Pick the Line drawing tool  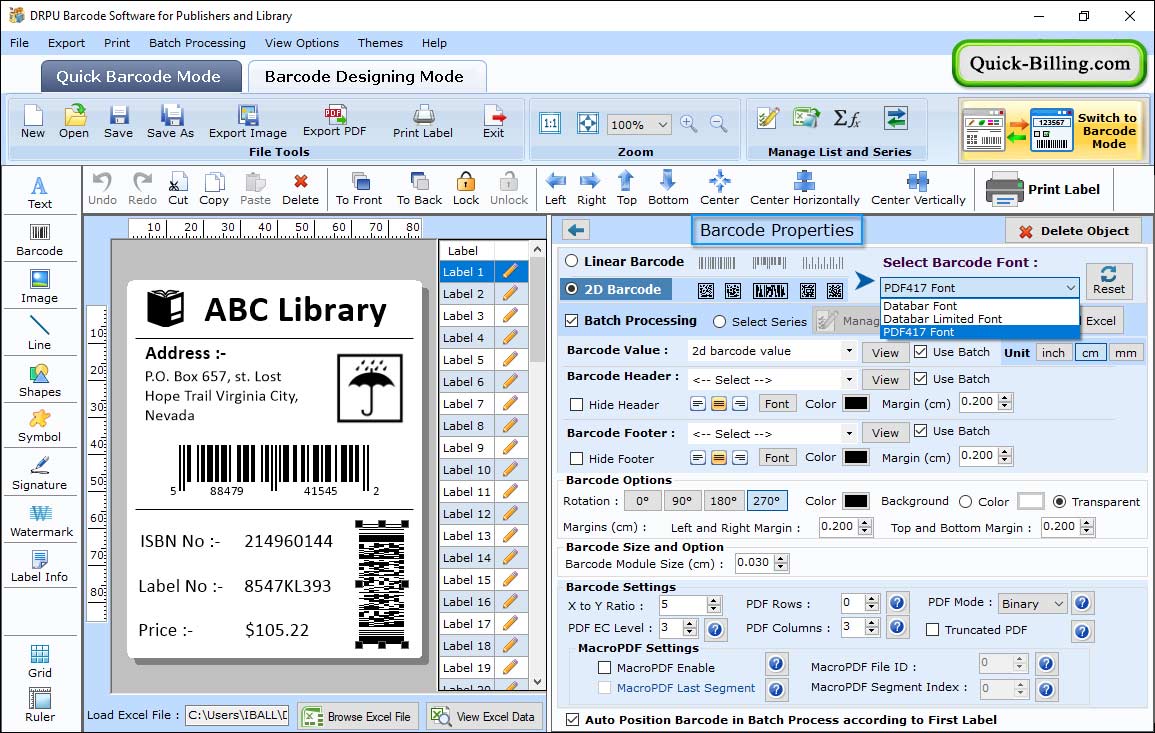(x=40, y=333)
